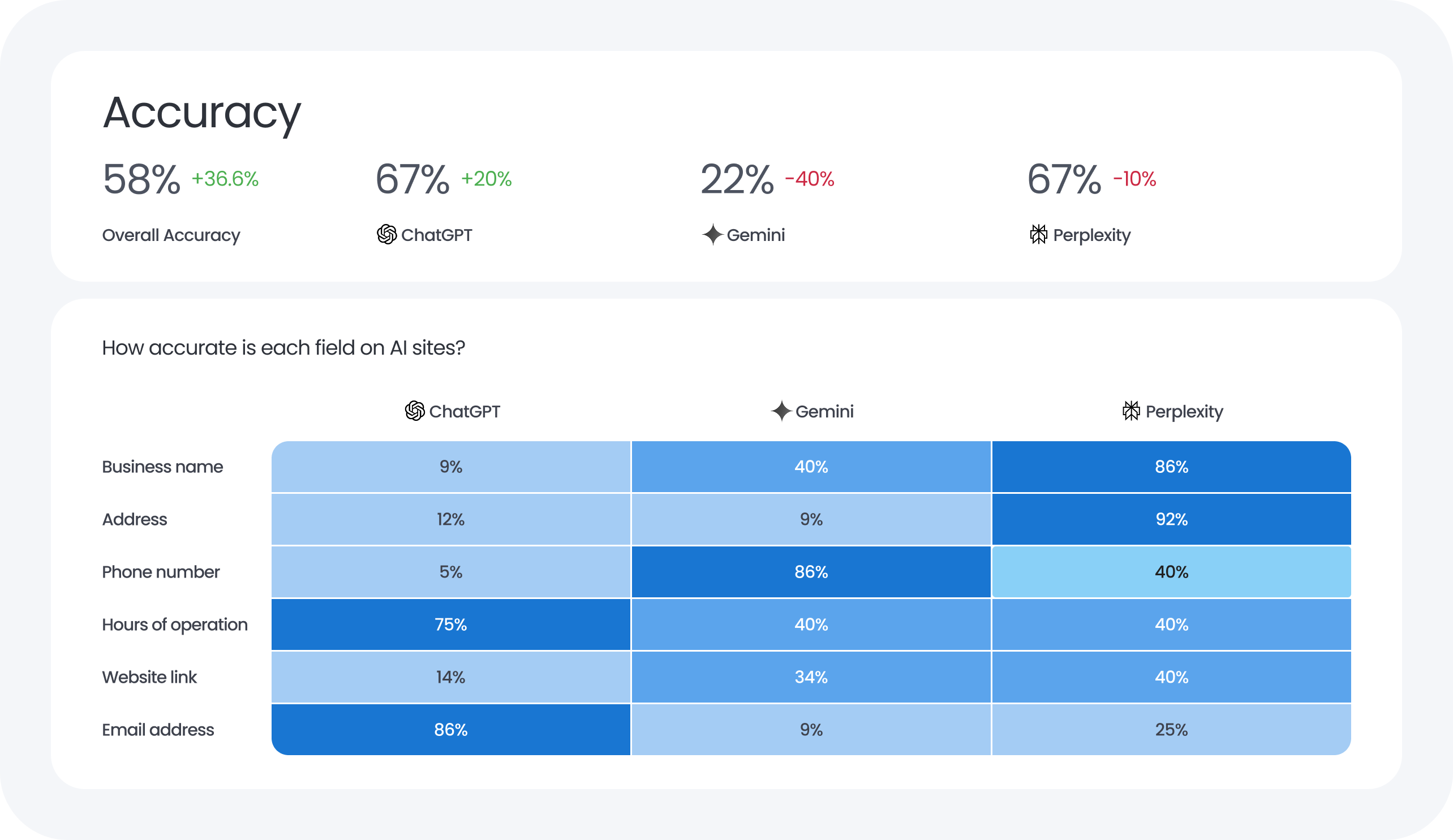This screenshot has width=1453, height=840.
Task: Click Gemini sparkle icon in table header
Action: [781, 411]
